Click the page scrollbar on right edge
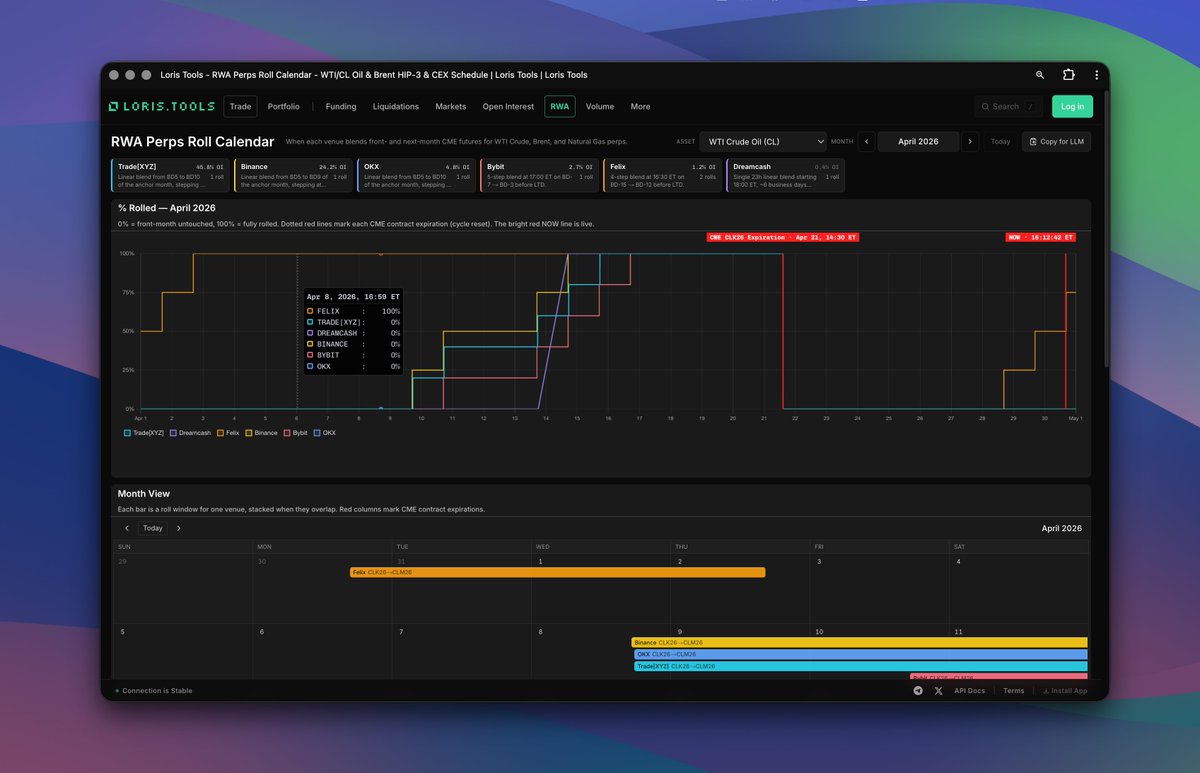Image resolution: width=1200 pixels, height=773 pixels. [1106, 230]
